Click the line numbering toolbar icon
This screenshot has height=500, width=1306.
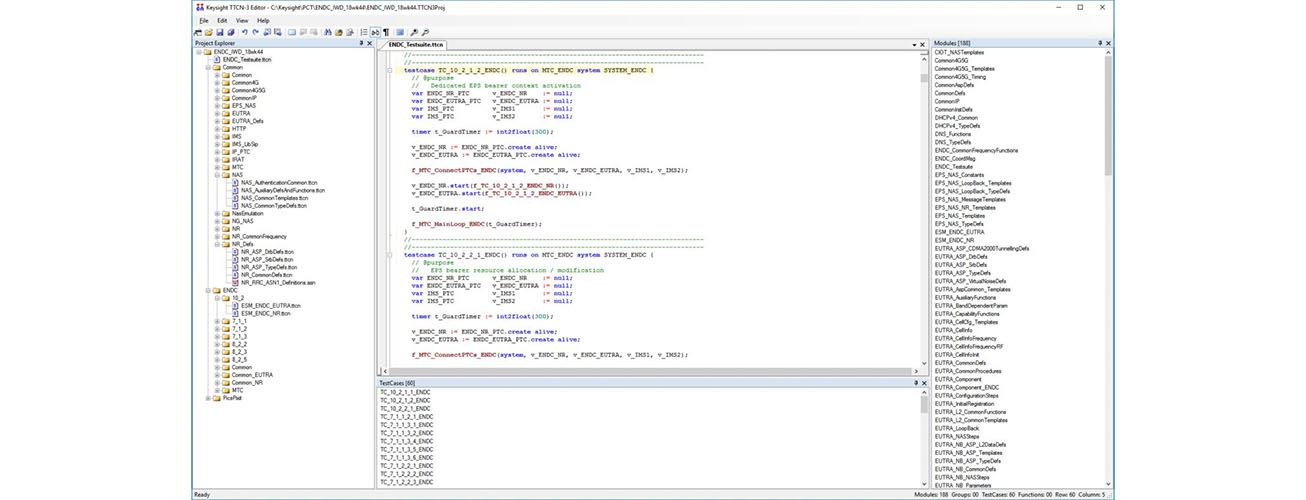point(364,32)
